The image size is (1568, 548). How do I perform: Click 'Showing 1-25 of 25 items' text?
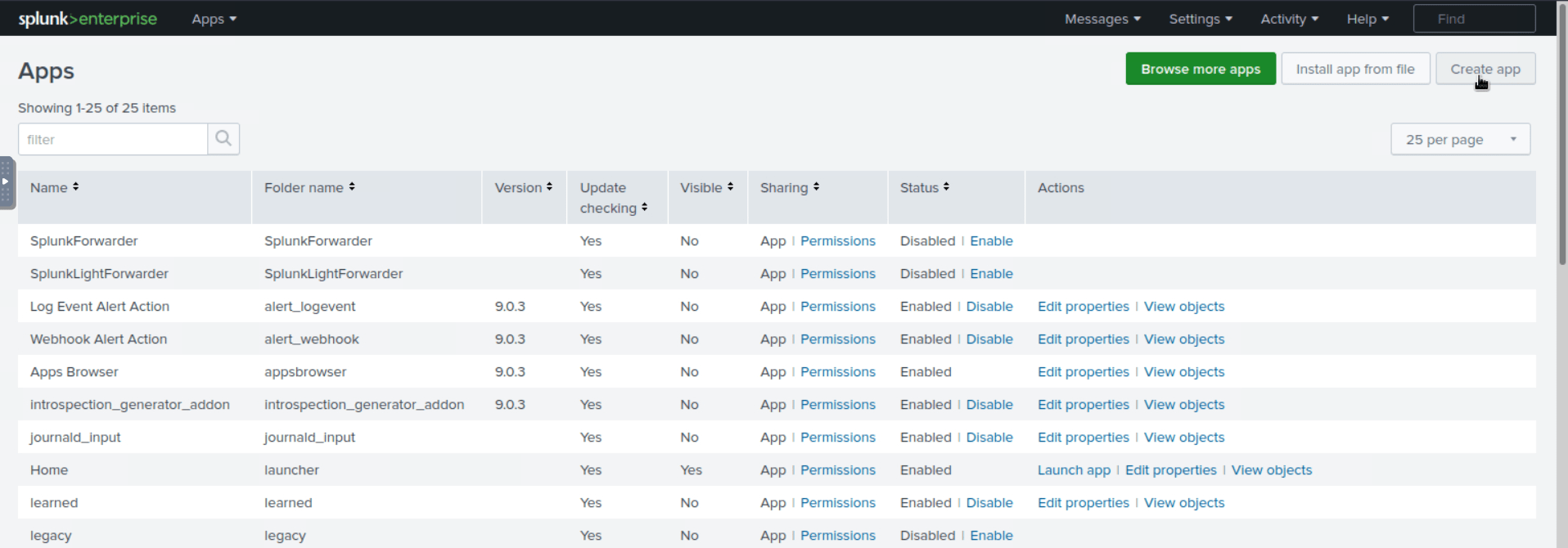(x=97, y=108)
